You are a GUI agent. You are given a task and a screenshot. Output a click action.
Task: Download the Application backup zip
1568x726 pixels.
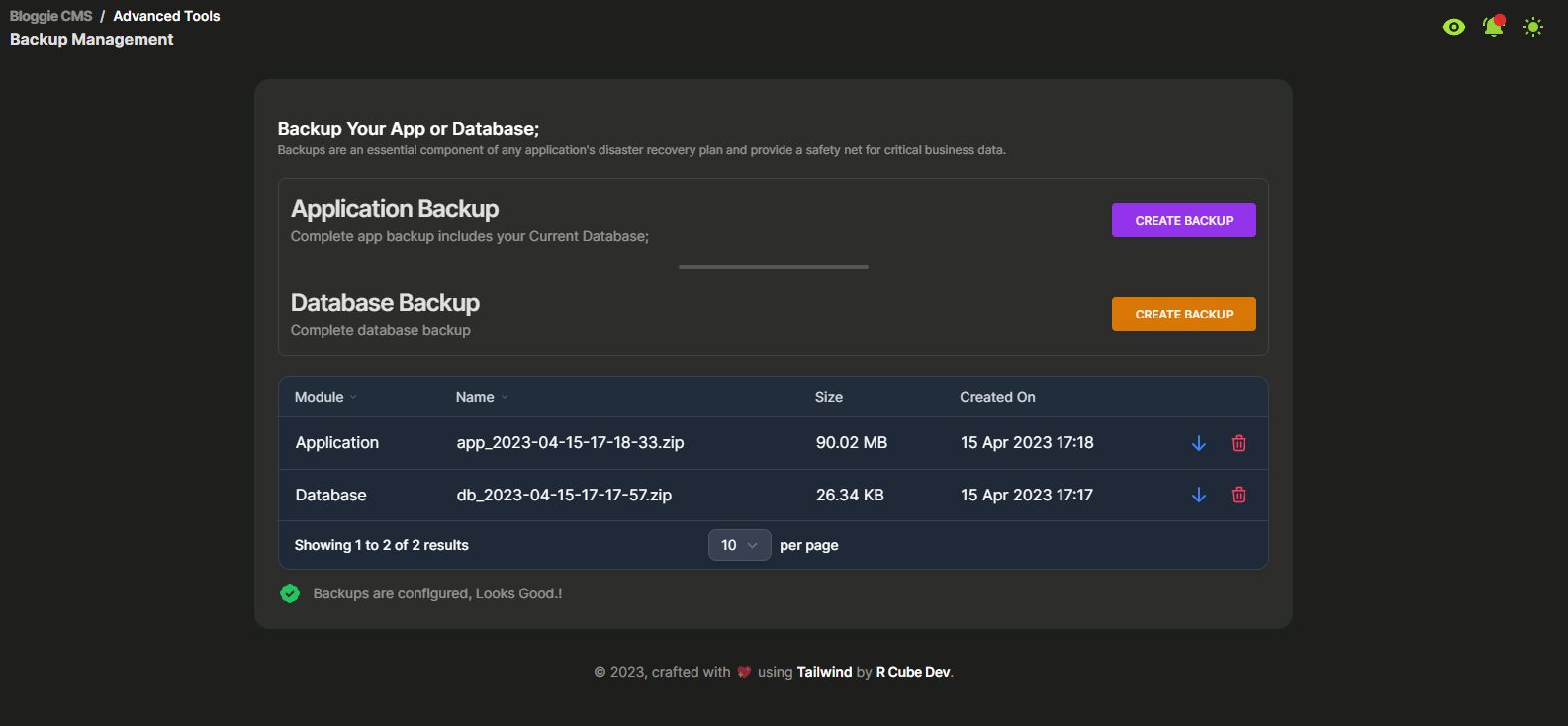1198,443
